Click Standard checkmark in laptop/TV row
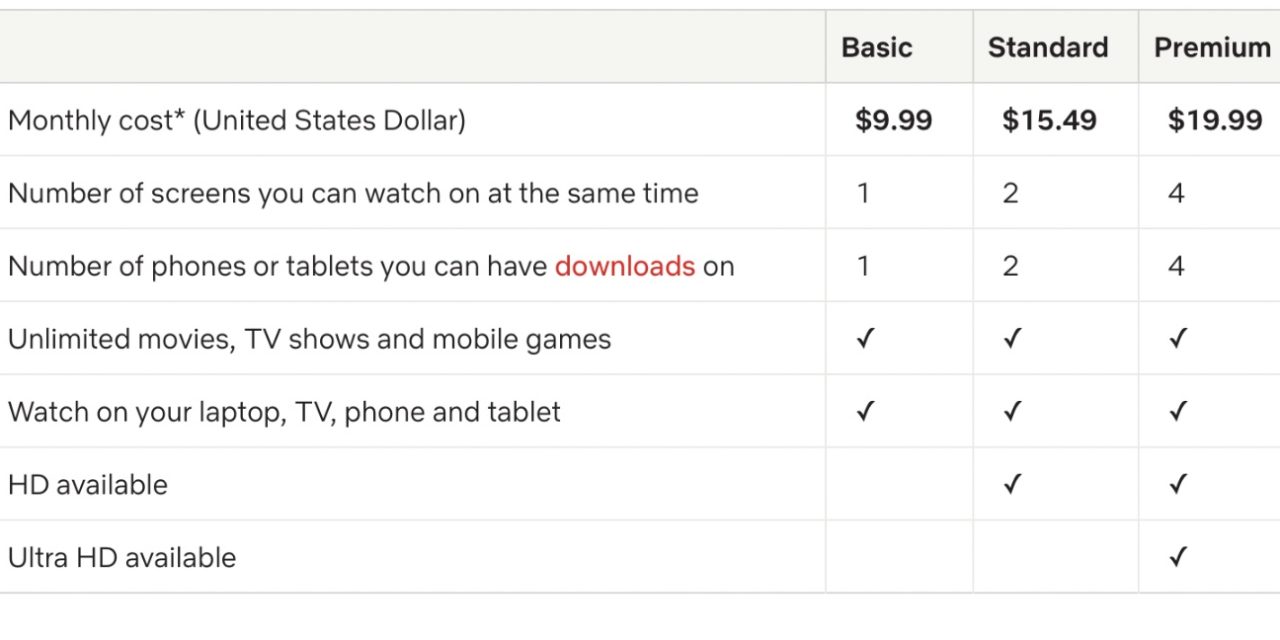The image size is (1280, 640). click(x=1012, y=411)
